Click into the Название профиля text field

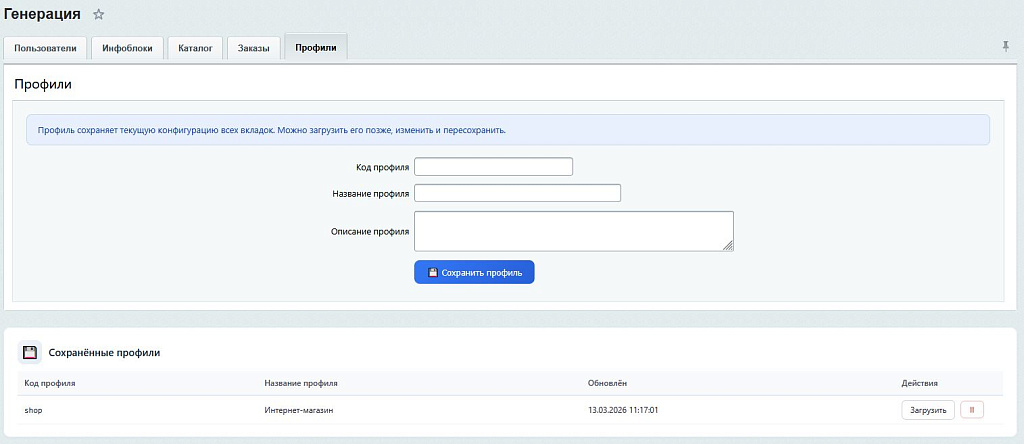[517, 193]
